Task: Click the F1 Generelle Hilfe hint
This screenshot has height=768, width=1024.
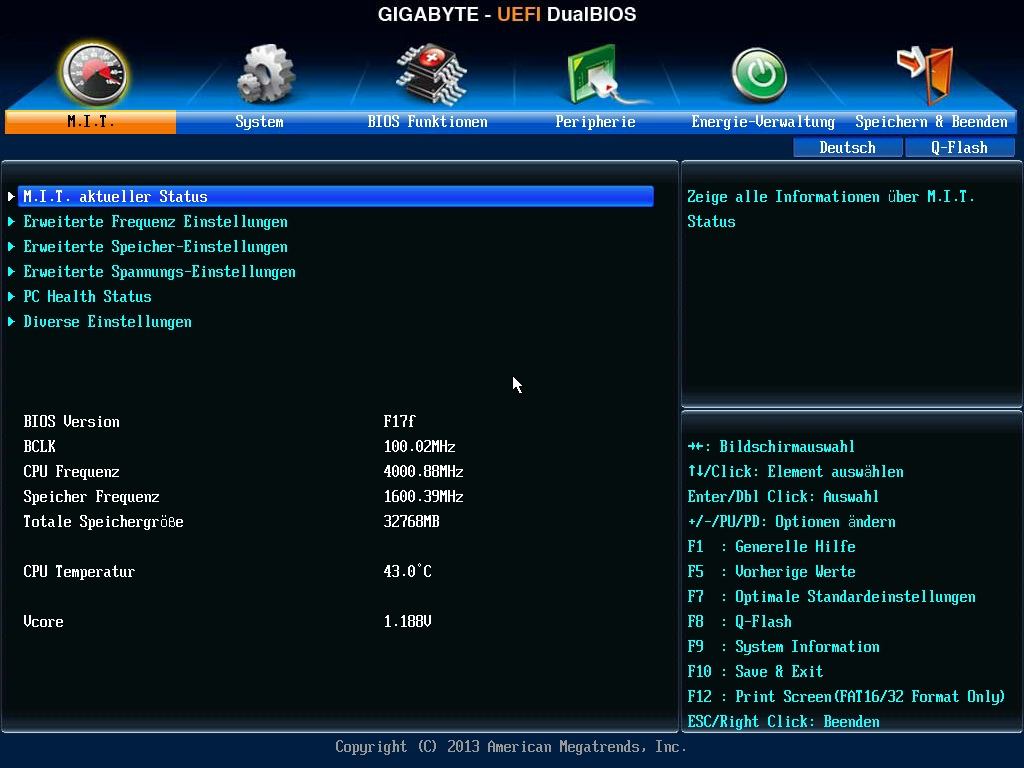Action: [x=771, y=547]
